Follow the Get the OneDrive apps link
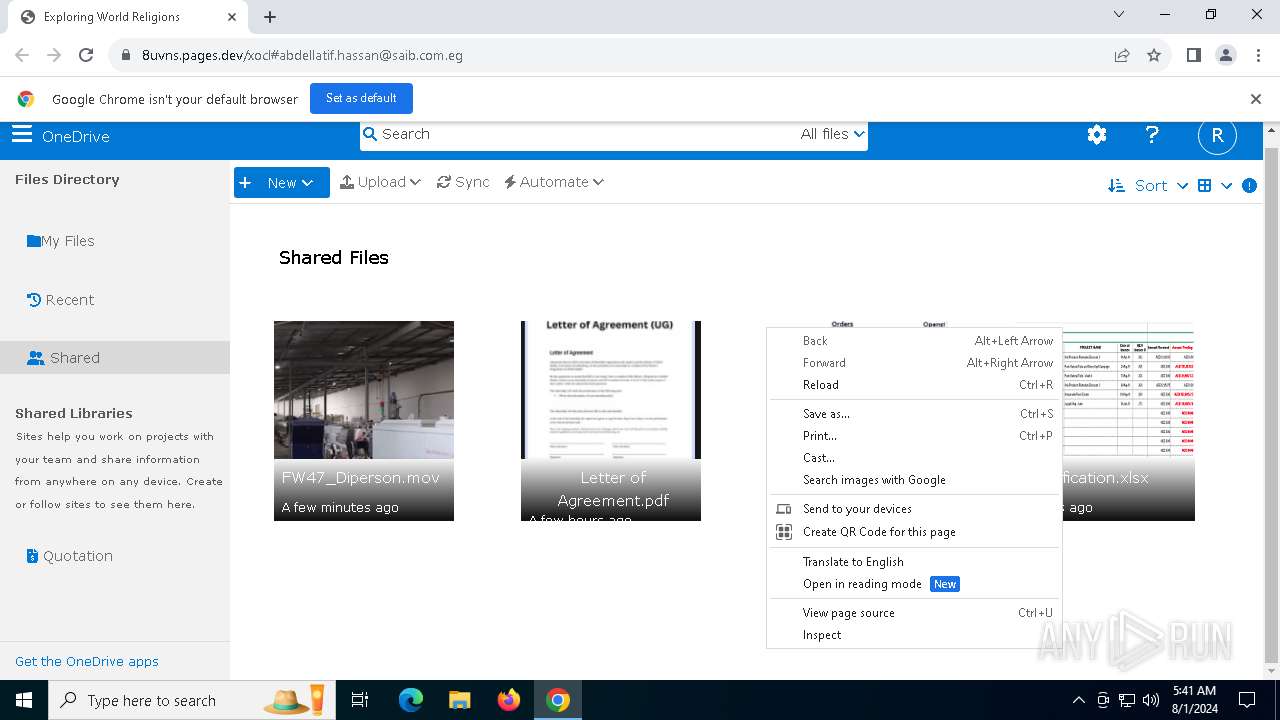1280x720 pixels. pos(87,661)
